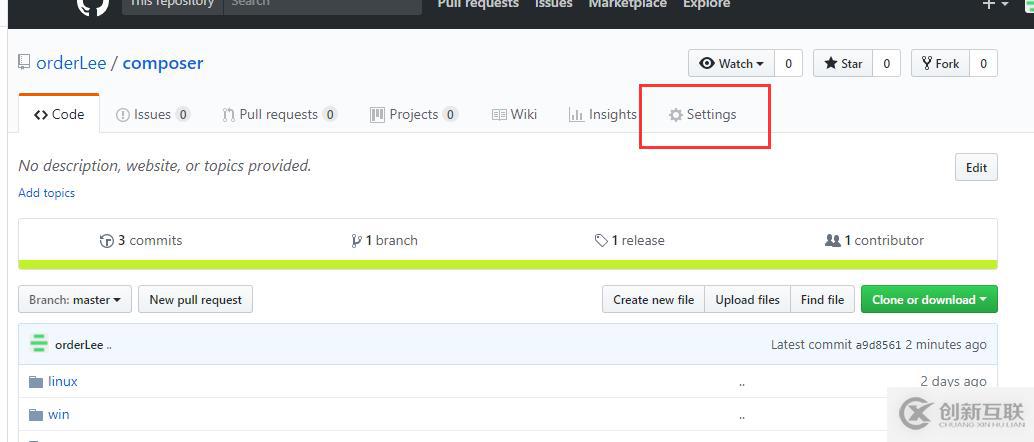Go to the Wiki tab

[x=514, y=114]
